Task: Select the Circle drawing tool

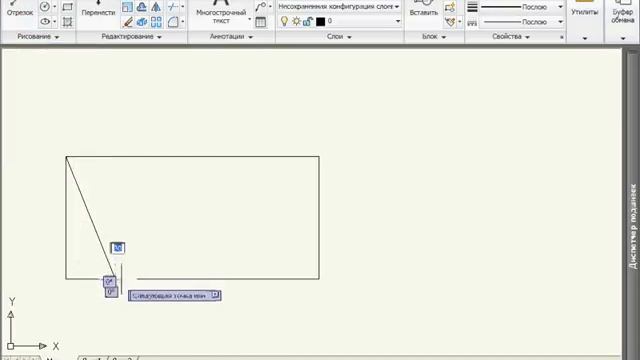Action: tap(45, 7)
